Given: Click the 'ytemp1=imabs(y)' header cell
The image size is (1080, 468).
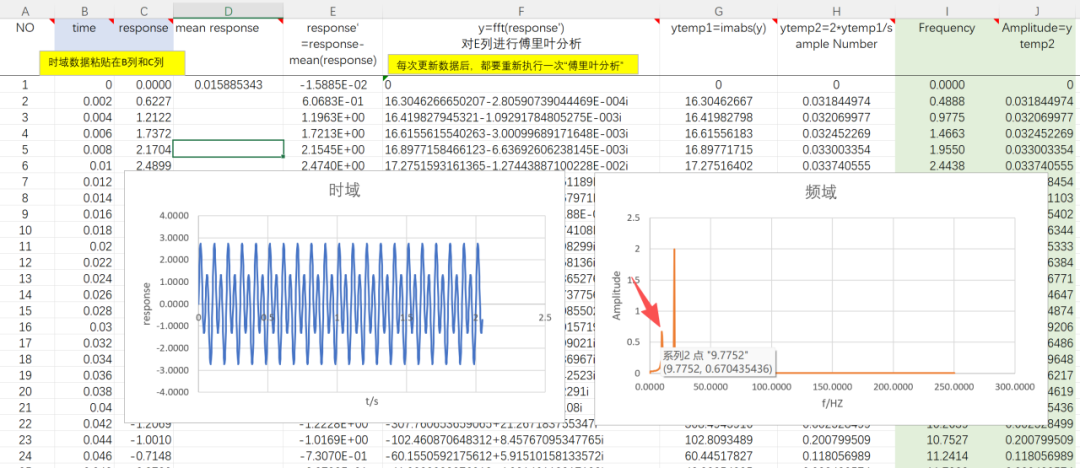Looking at the screenshot, I should (718, 48).
